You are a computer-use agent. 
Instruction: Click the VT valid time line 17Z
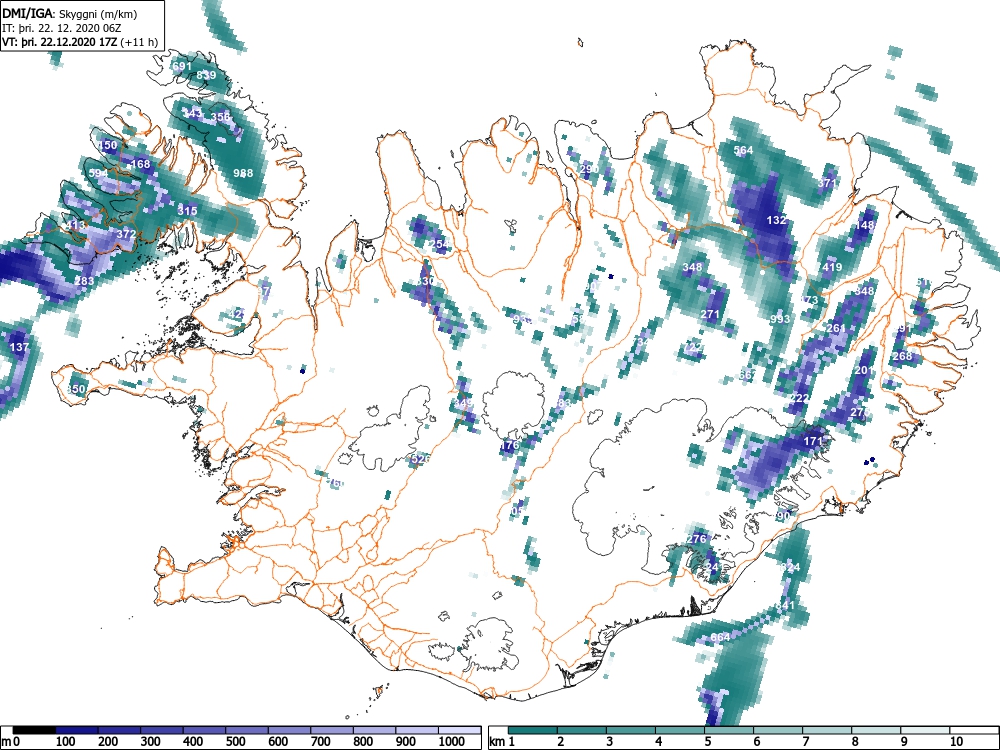(x=80, y=42)
